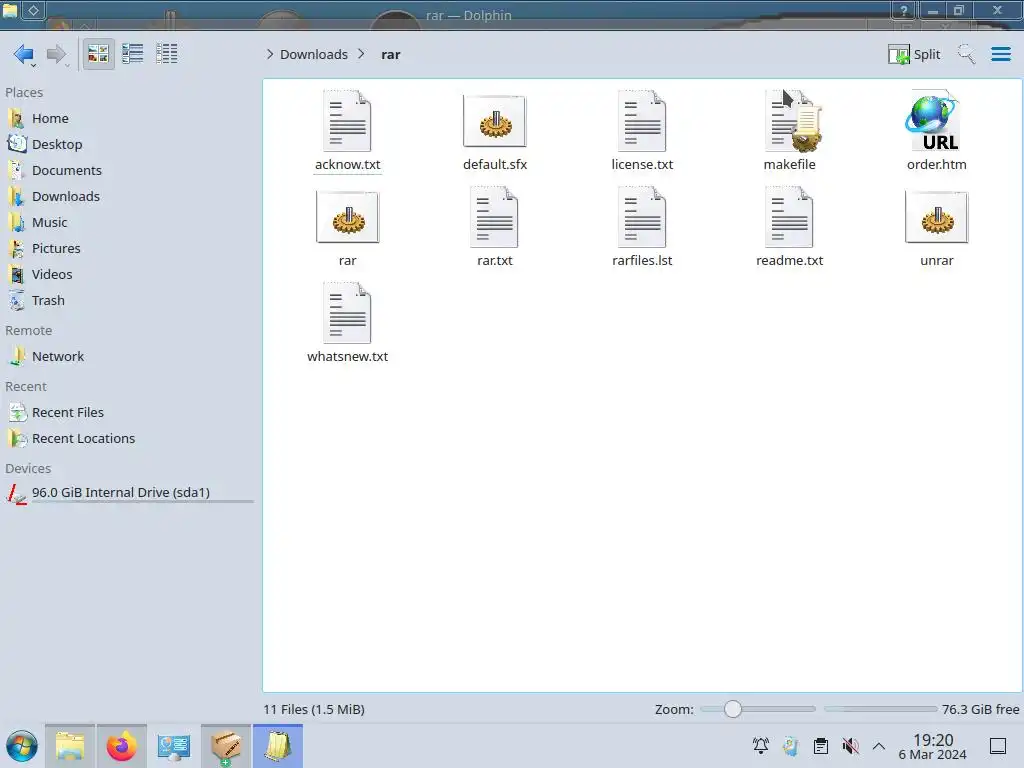Click the device-tray icon beside the bell
This screenshot has height=768, width=1024.
coord(791,746)
